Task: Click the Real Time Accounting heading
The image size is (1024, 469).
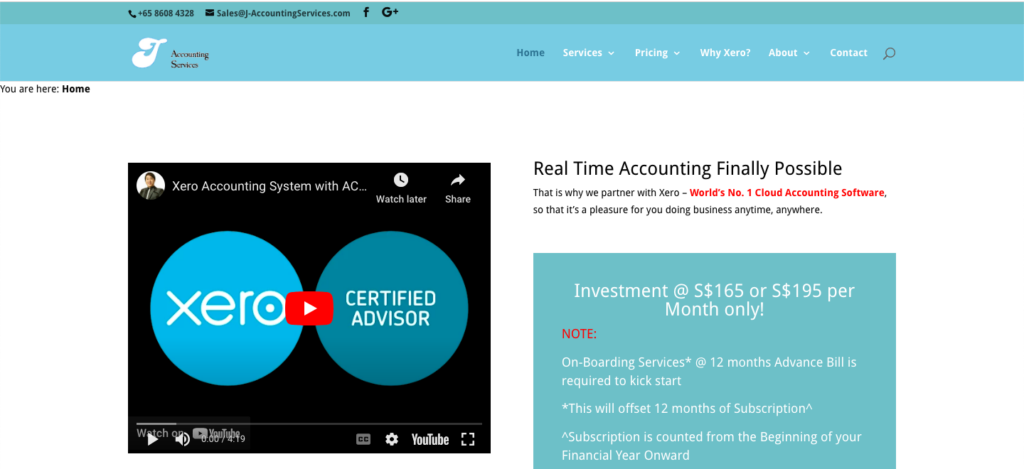Action: [688, 169]
